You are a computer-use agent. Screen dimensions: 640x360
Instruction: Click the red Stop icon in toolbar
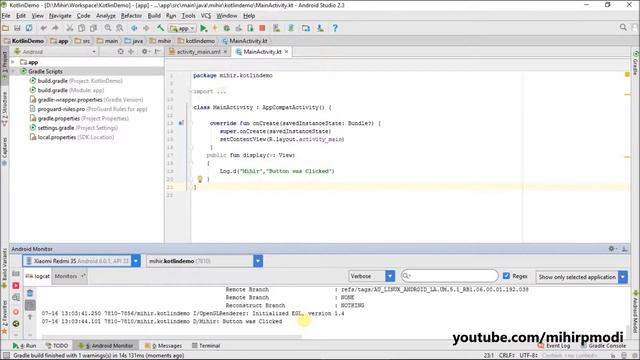[262, 28]
